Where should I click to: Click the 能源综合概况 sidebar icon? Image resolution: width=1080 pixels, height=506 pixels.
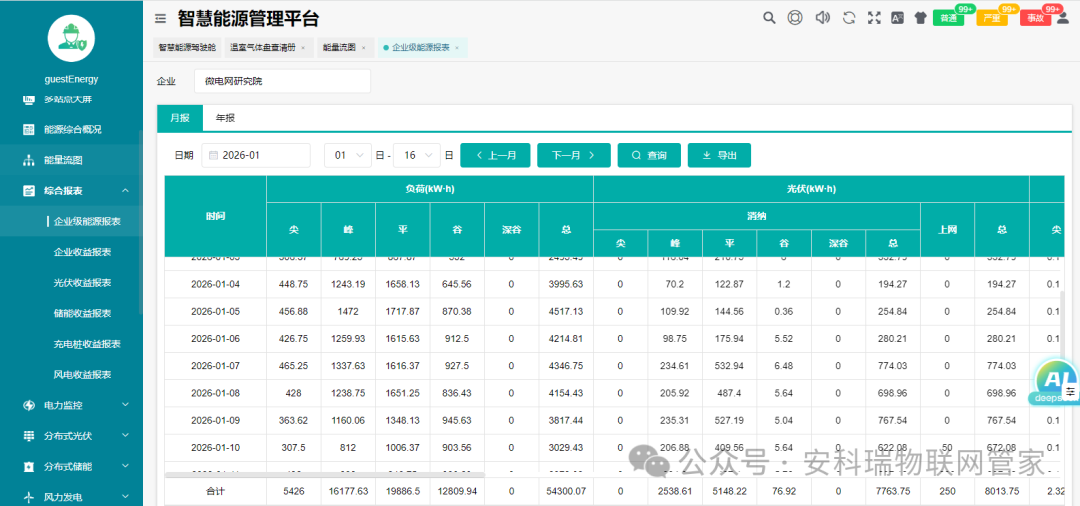click(28, 129)
